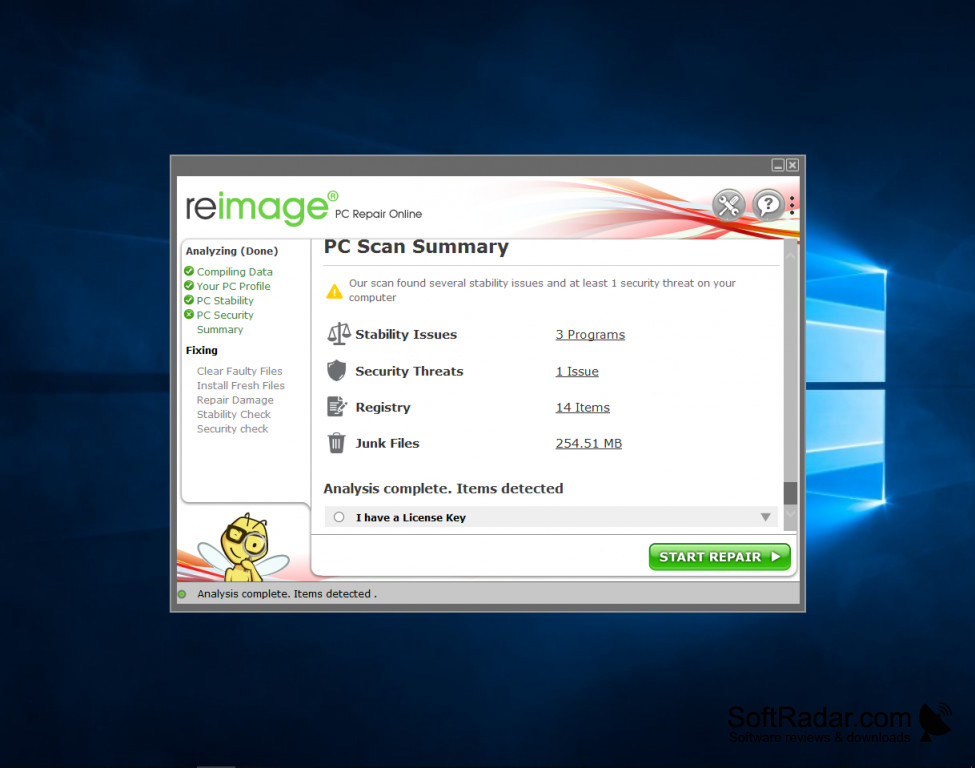Image resolution: width=975 pixels, height=768 pixels.
Task: Click the Junk Files trash can icon
Action: 336,443
